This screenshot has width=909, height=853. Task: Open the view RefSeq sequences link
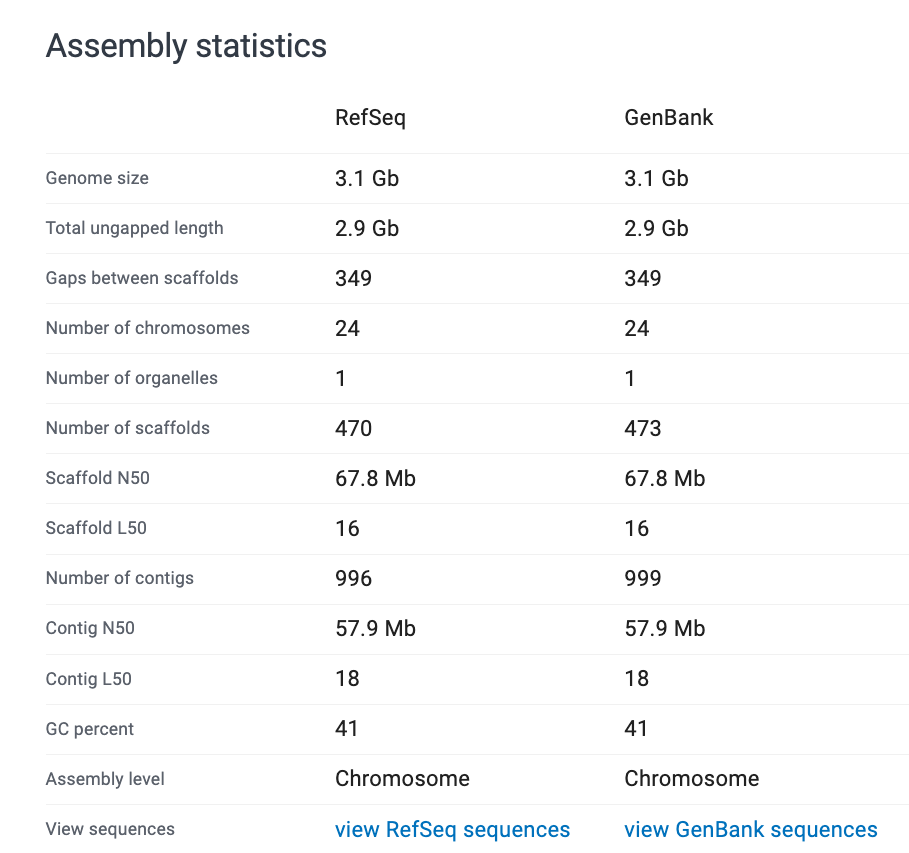pos(452,829)
